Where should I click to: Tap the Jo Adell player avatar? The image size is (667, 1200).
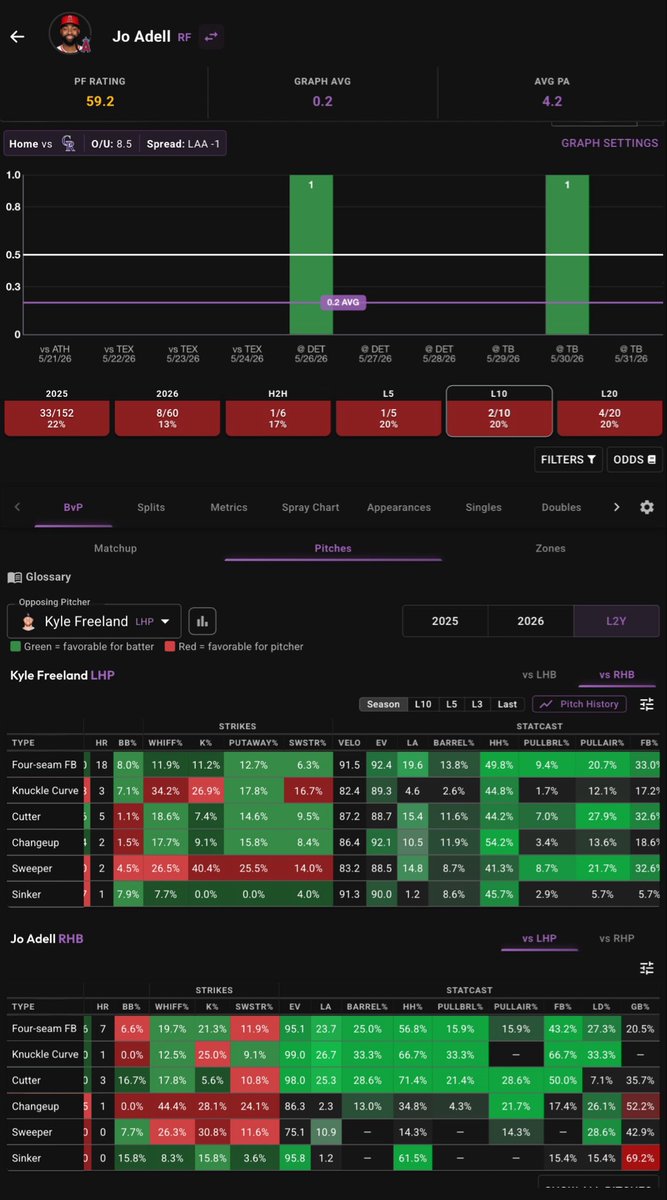[70, 35]
